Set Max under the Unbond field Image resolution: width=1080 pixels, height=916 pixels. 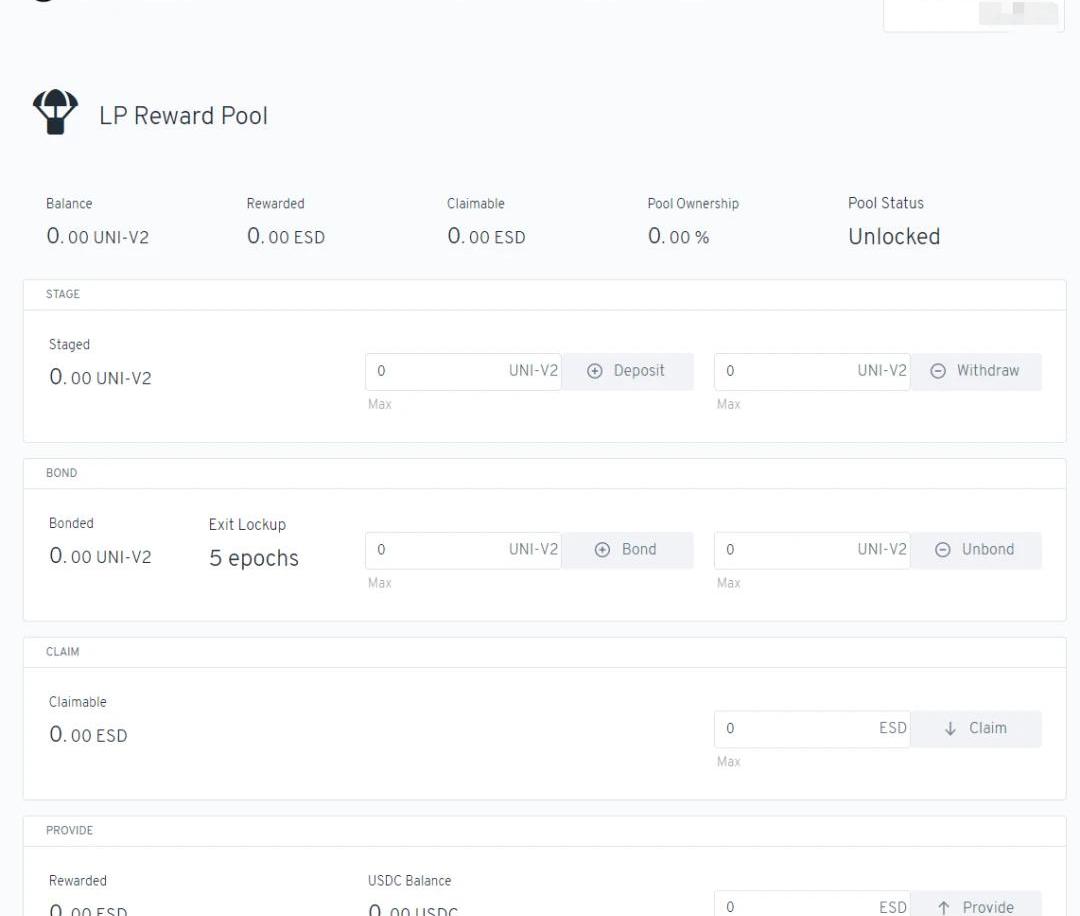[729, 584]
